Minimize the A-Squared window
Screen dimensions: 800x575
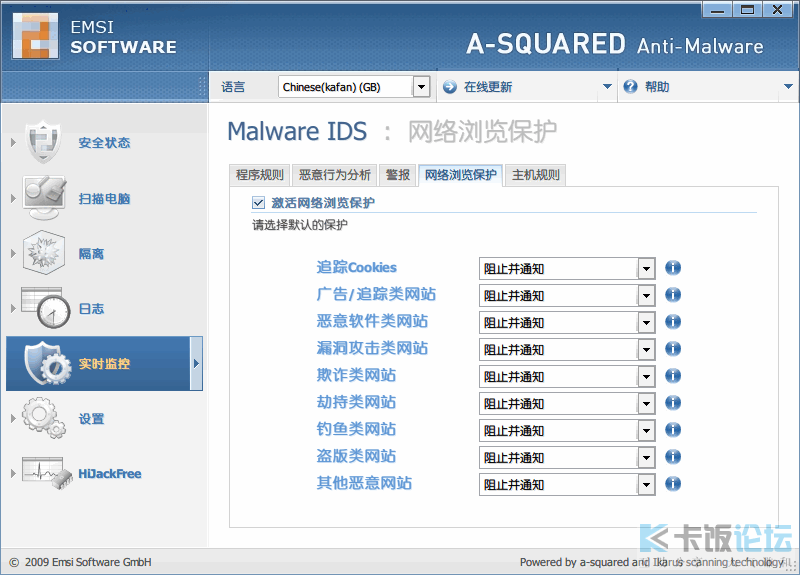717,10
